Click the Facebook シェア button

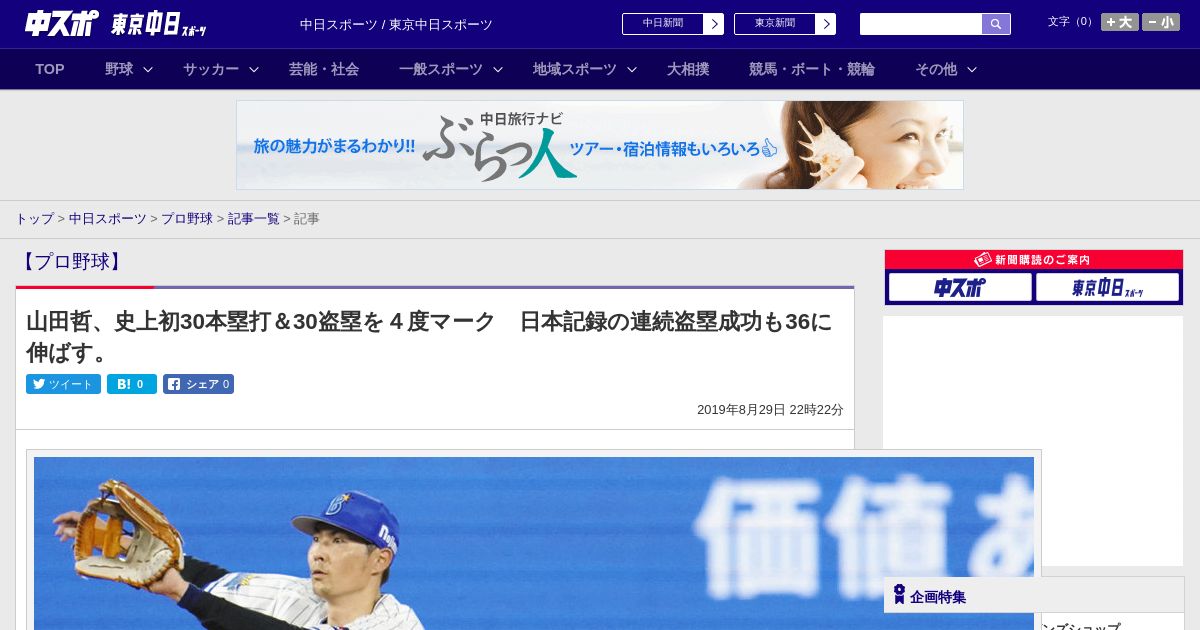[198, 384]
